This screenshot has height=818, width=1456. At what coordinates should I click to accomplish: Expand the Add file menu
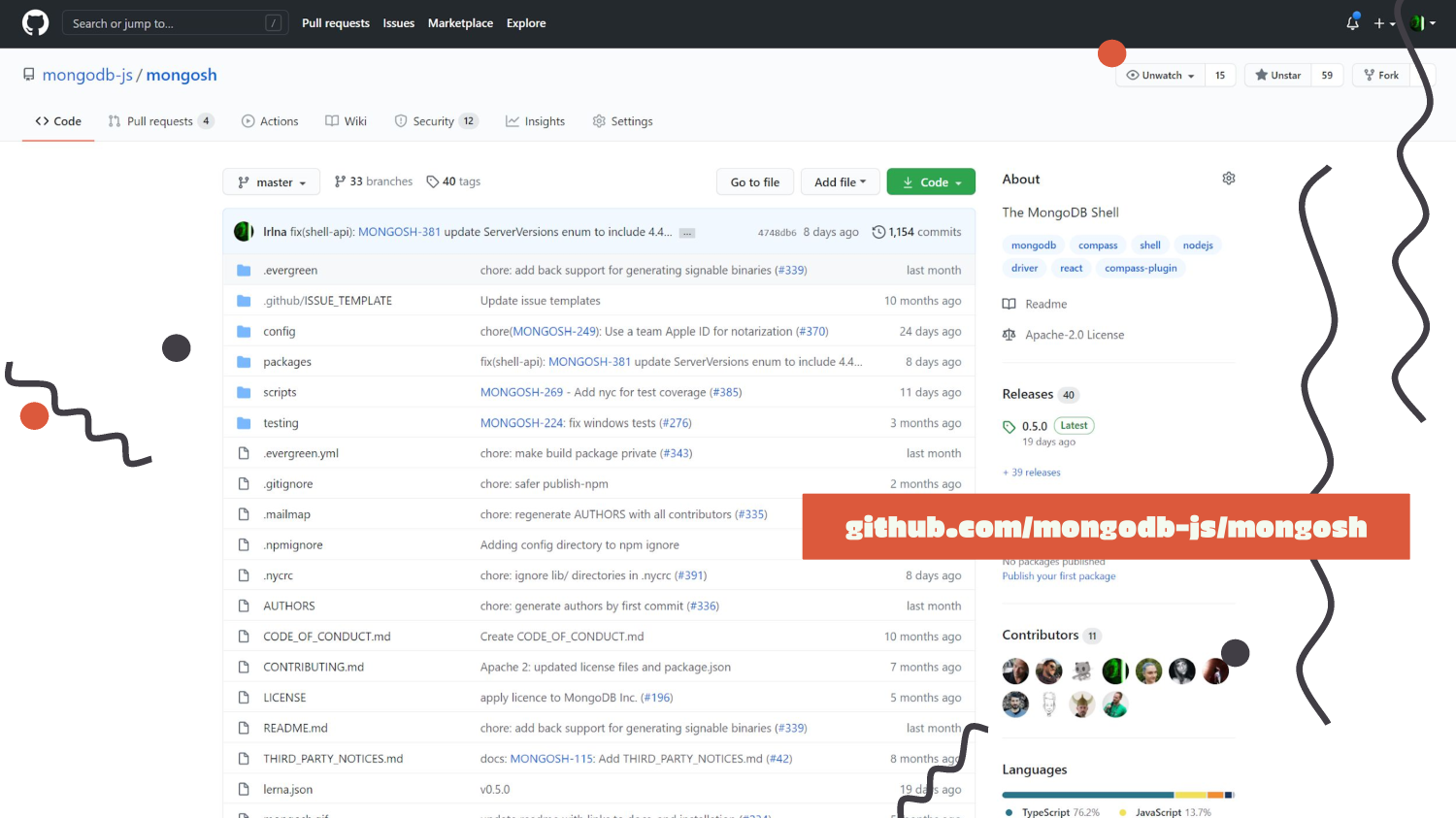pyautogui.click(x=840, y=182)
